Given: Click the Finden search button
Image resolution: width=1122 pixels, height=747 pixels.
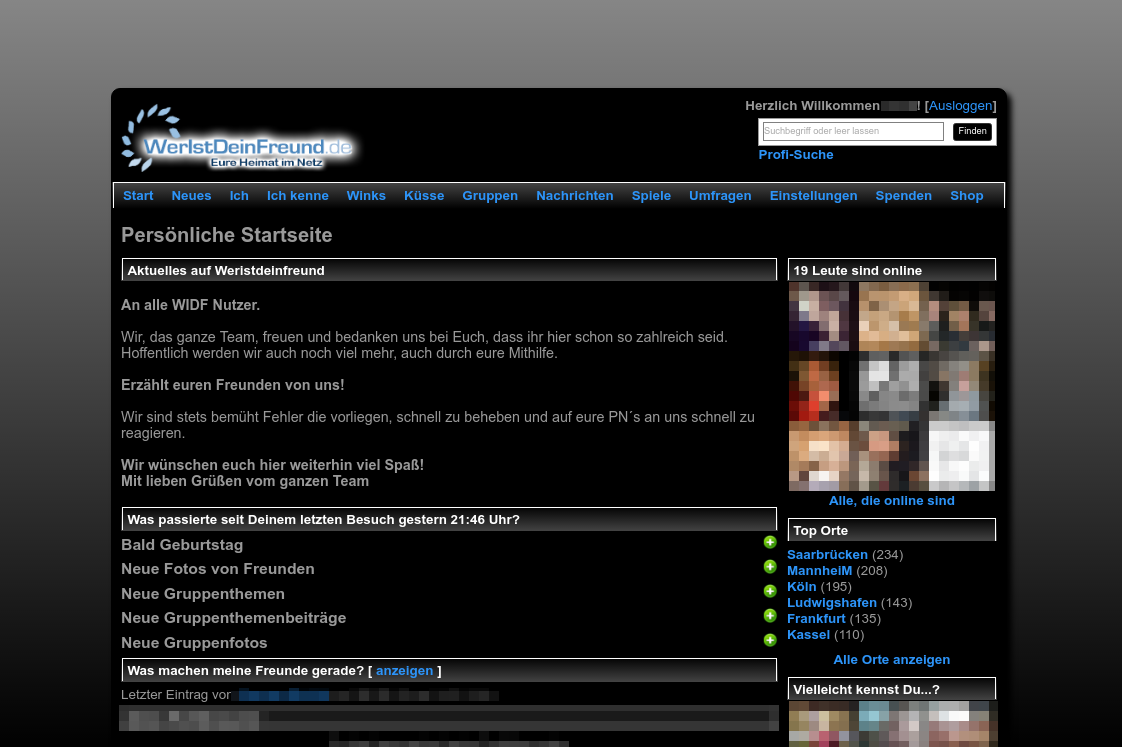Looking at the screenshot, I should point(972,131).
